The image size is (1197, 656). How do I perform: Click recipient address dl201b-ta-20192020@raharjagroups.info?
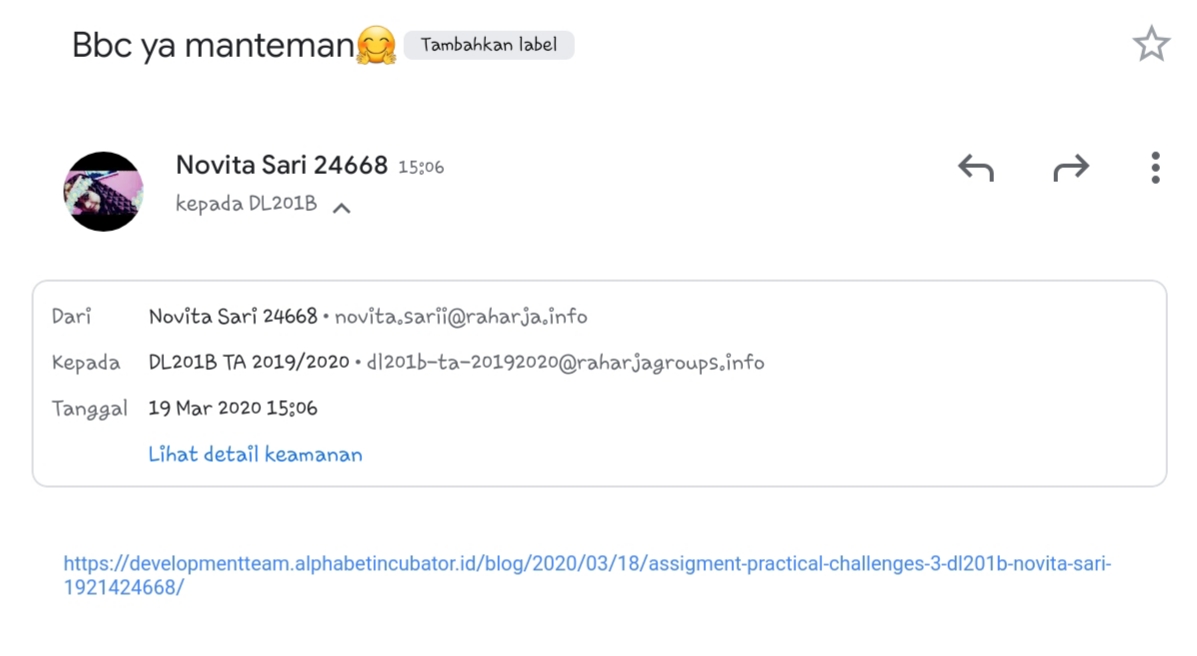click(x=565, y=362)
